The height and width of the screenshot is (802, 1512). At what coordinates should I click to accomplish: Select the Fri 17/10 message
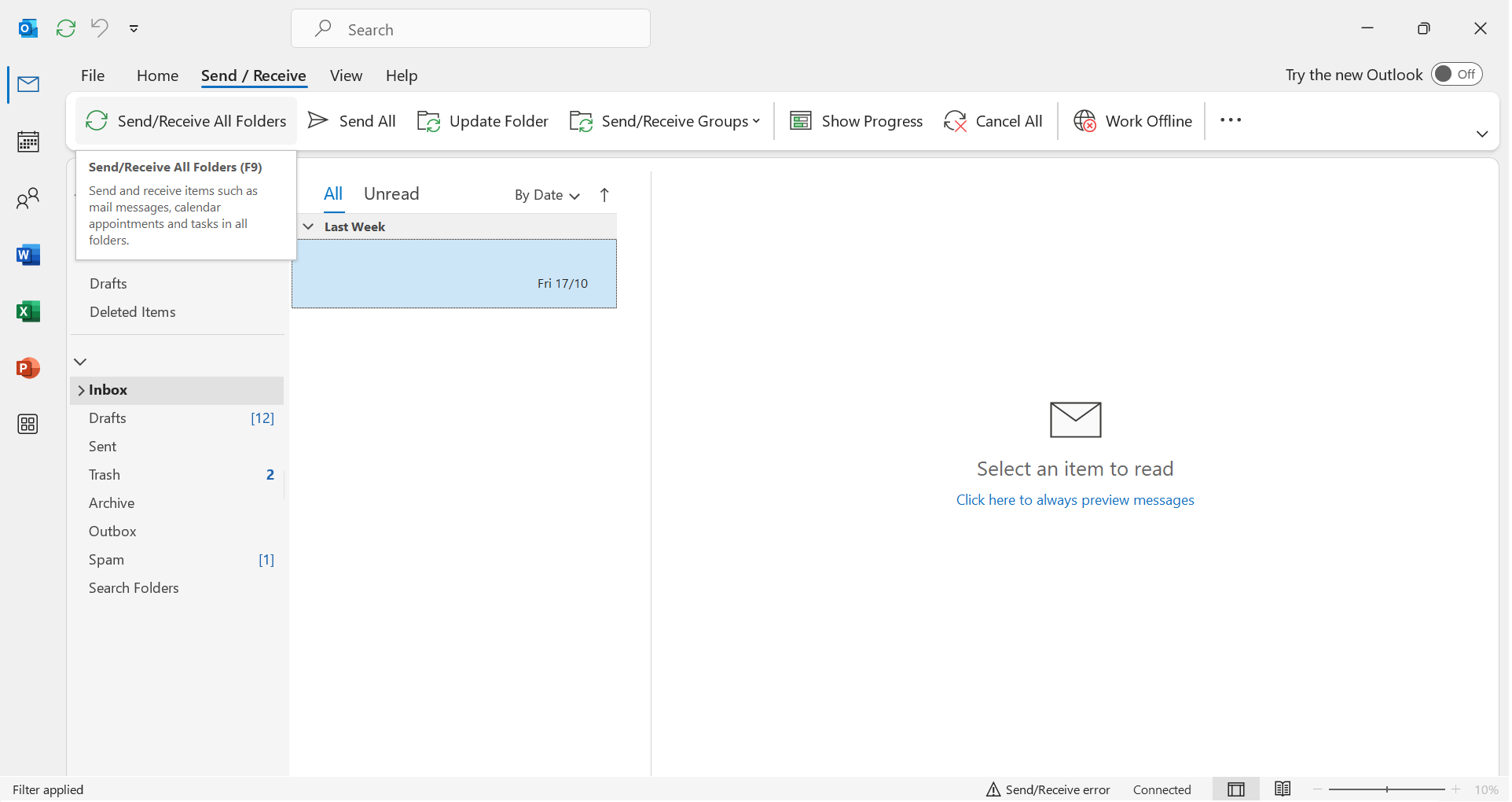coord(454,274)
